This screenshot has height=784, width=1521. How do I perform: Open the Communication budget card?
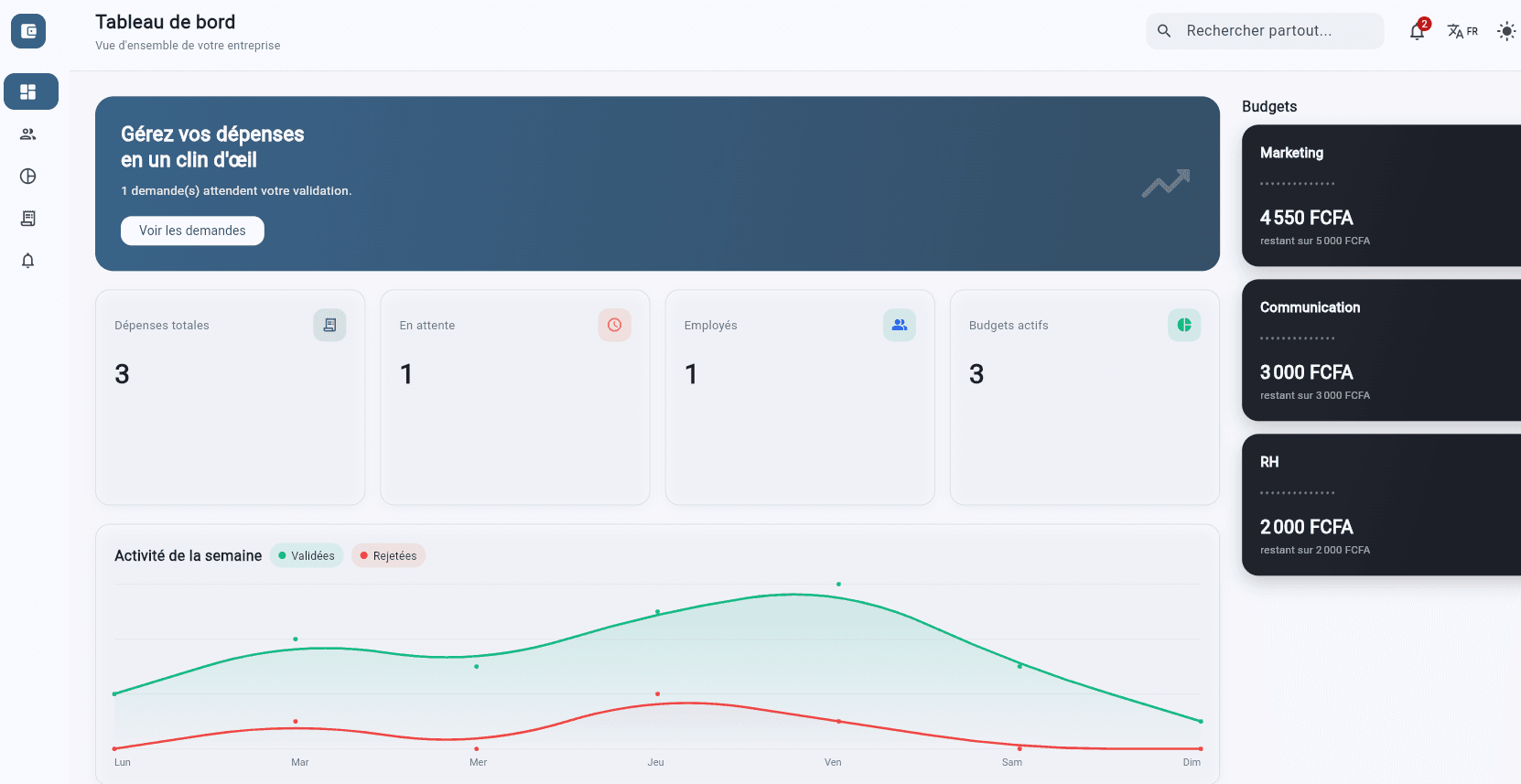click(x=1381, y=350)
